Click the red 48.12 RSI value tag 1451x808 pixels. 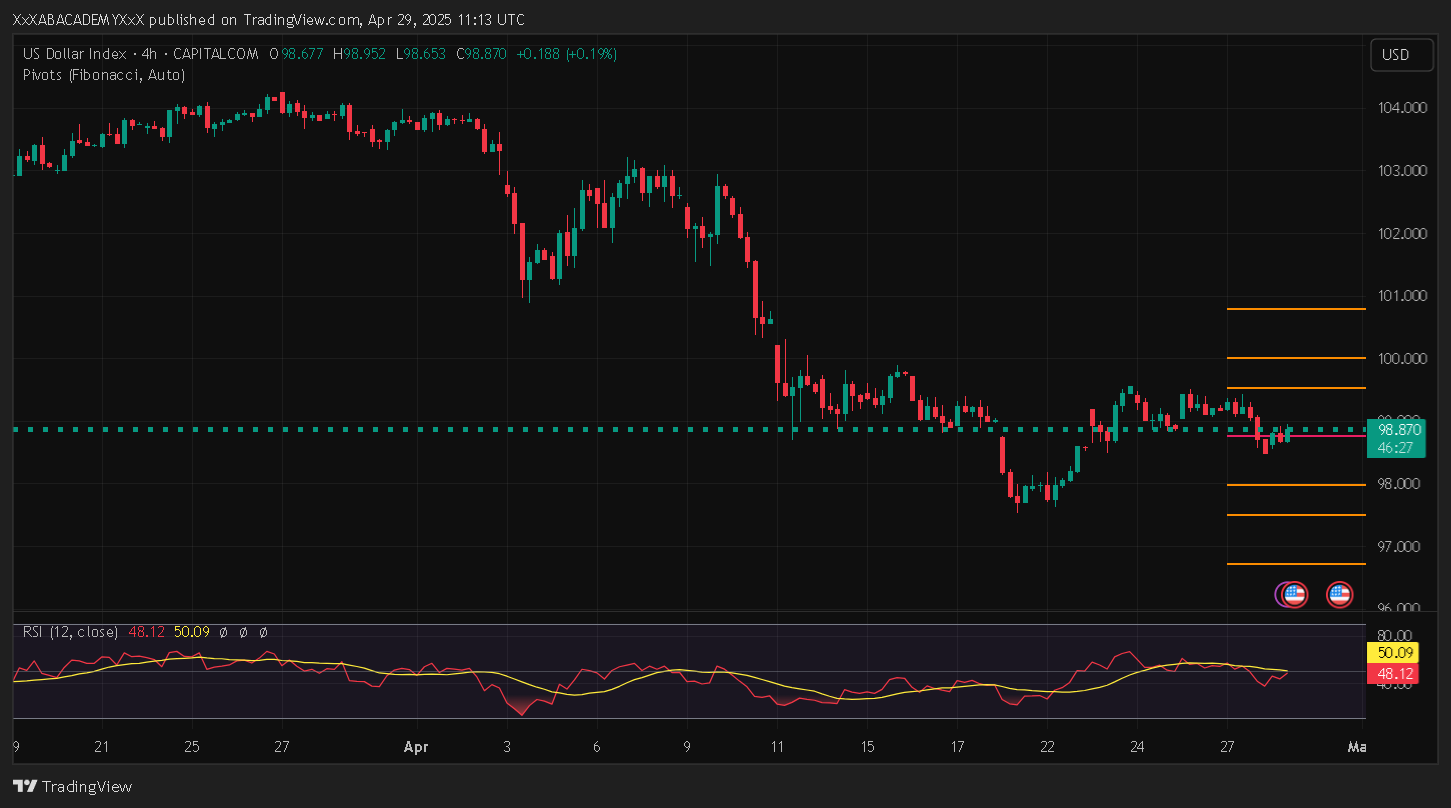click(1391, 674)
